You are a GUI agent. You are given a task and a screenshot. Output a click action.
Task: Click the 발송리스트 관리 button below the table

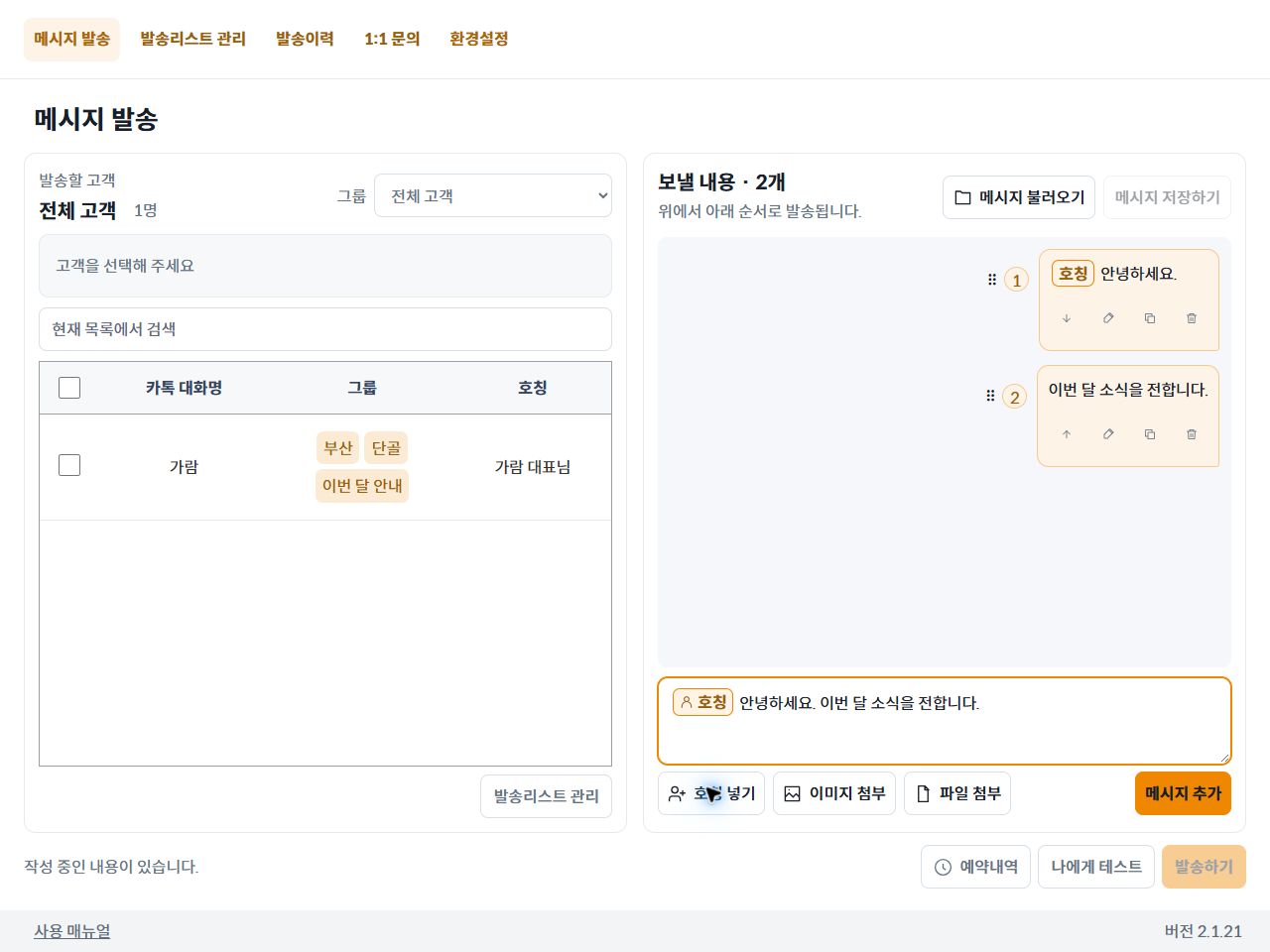[x=546, y=796]
